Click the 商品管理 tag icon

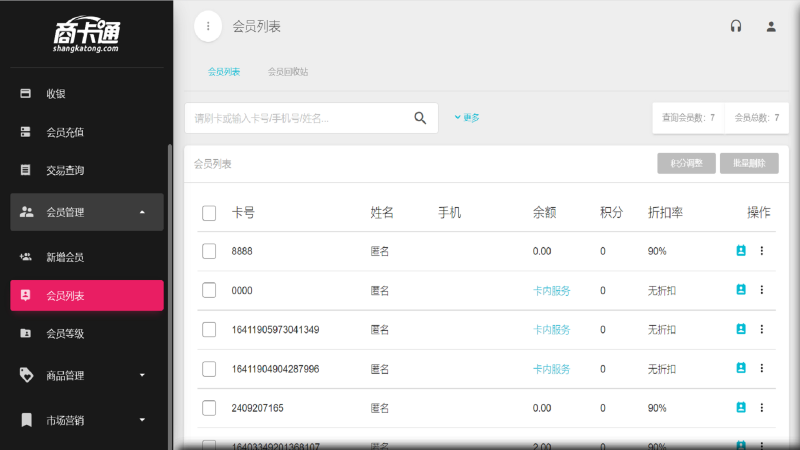pos(26,375)
